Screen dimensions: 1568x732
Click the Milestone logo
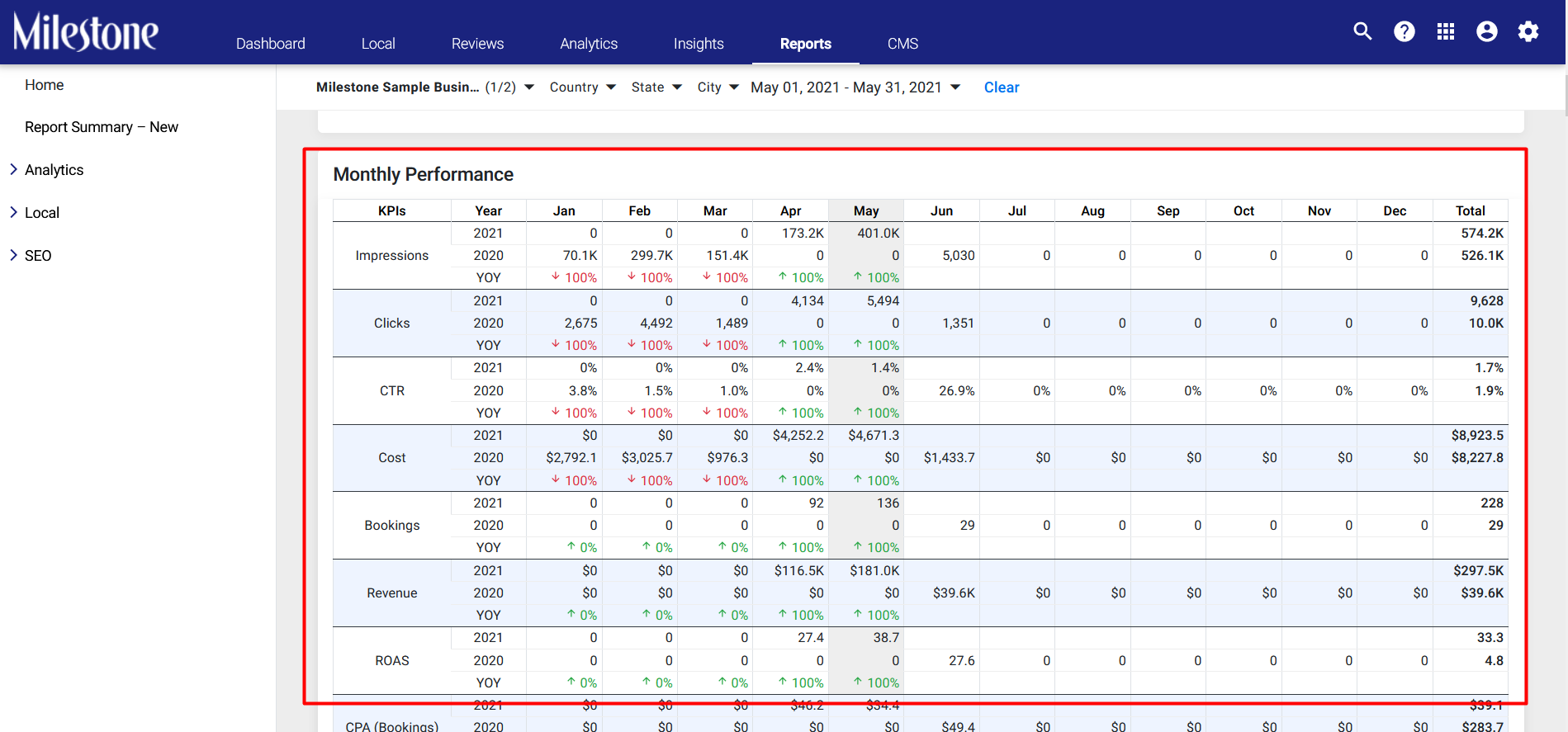point(86,32)
